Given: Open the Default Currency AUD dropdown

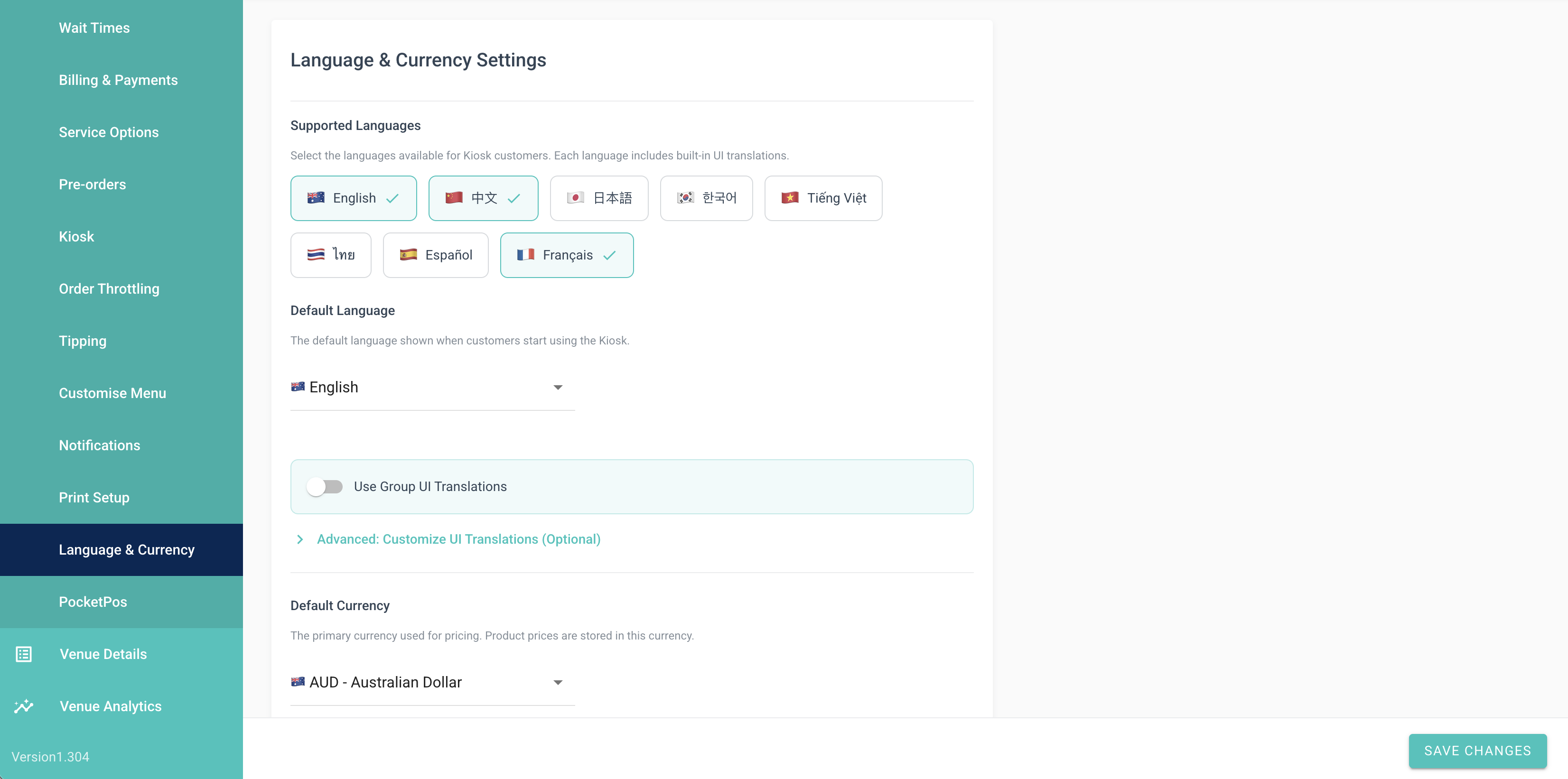Looking at the screenshot, I should coord(432,682).
